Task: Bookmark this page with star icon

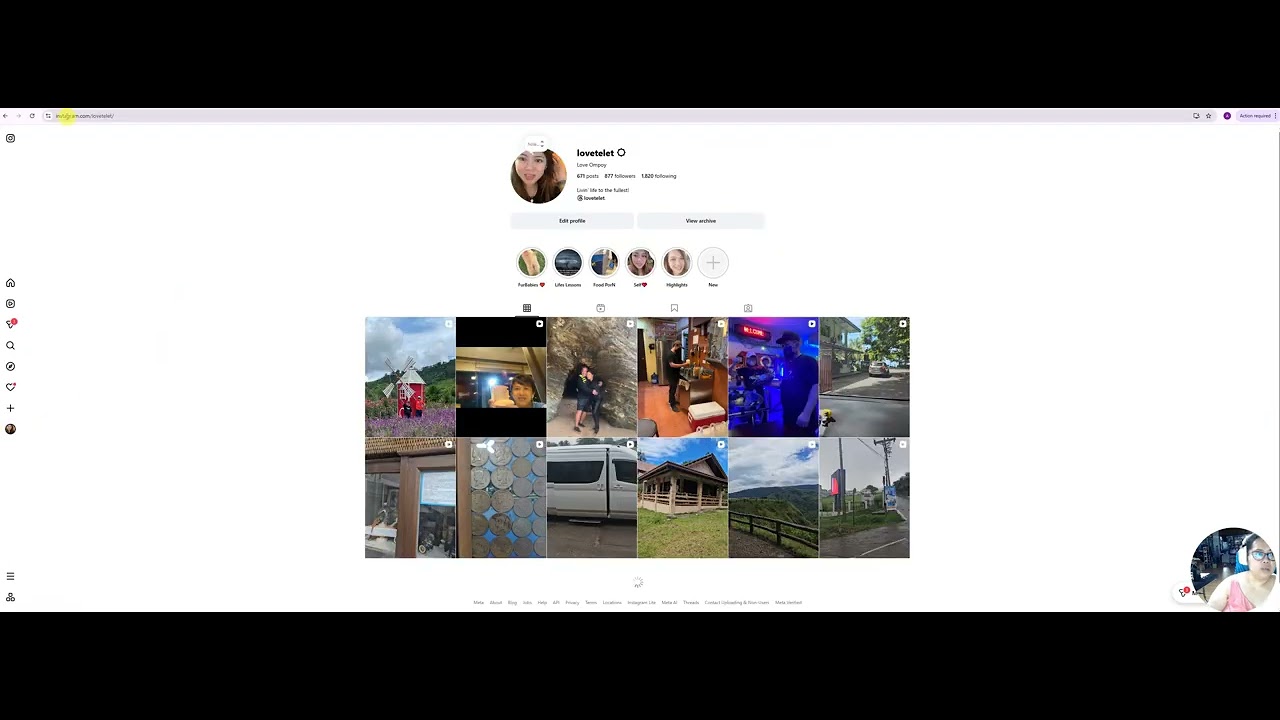Action: point(1208,116)
